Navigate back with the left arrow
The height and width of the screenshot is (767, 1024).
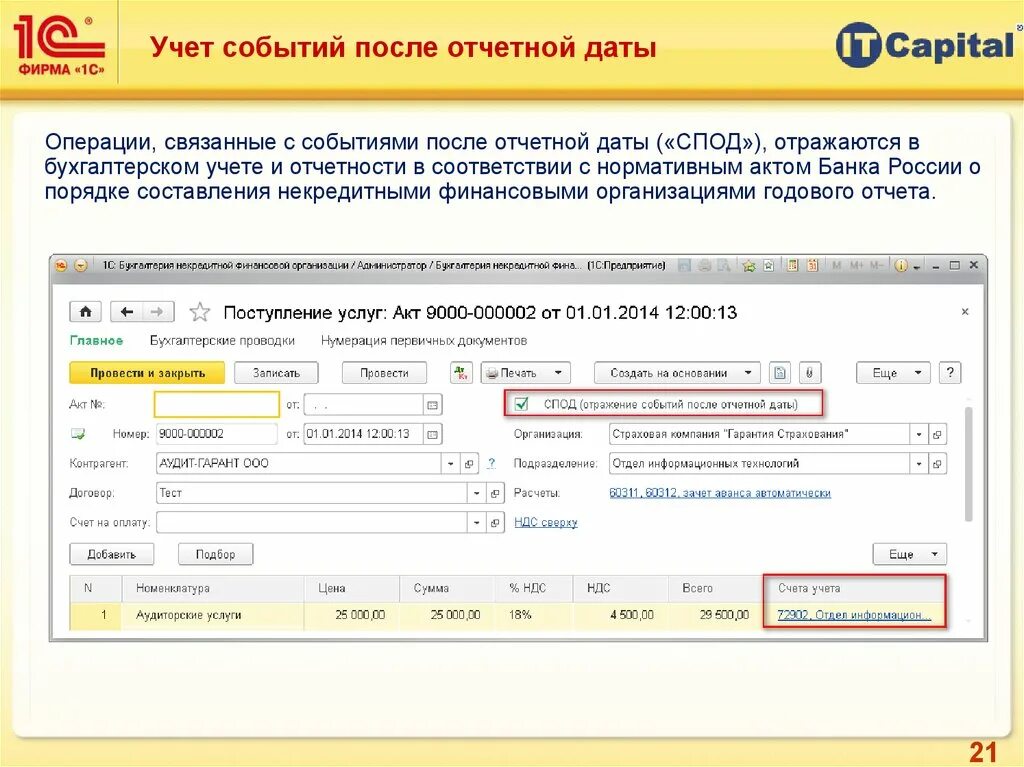127,312
